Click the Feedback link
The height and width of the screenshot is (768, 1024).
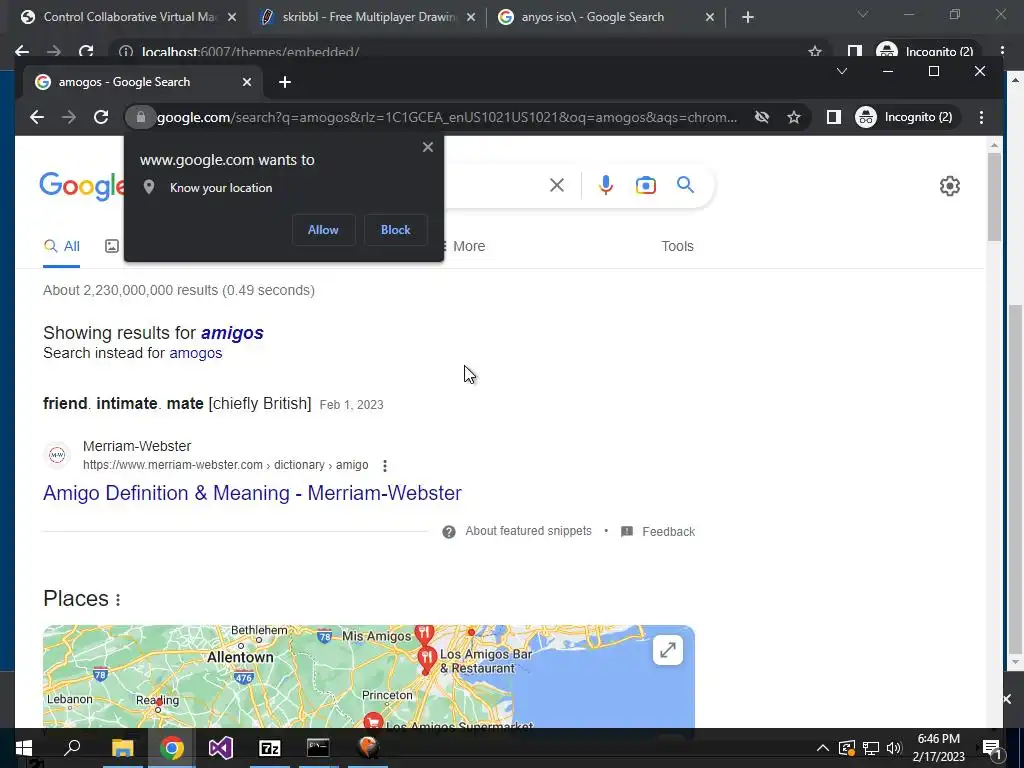click(x=668, y=532)
